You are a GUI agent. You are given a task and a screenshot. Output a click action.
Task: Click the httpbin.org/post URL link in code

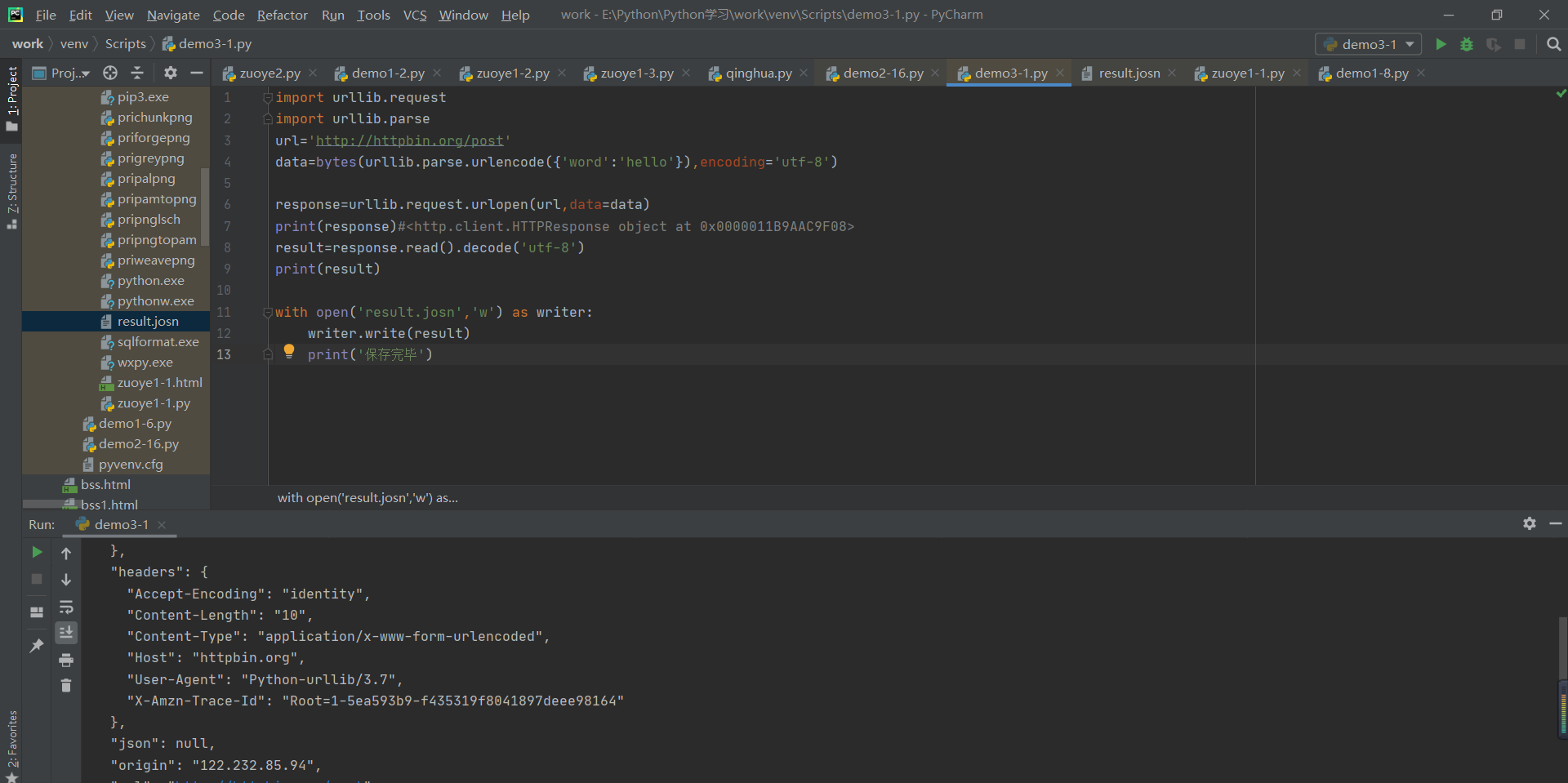[x=409, y=140]
